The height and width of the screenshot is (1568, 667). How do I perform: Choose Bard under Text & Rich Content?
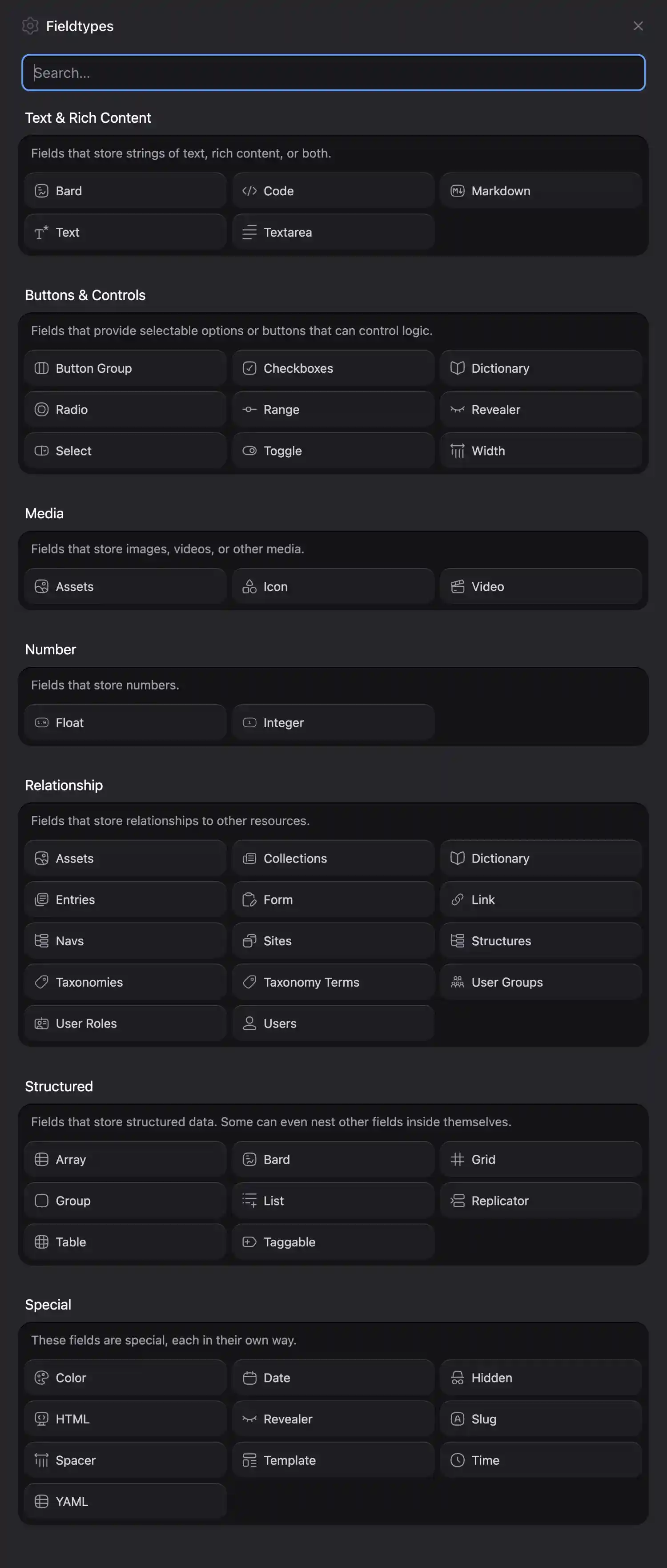(125, 190)
